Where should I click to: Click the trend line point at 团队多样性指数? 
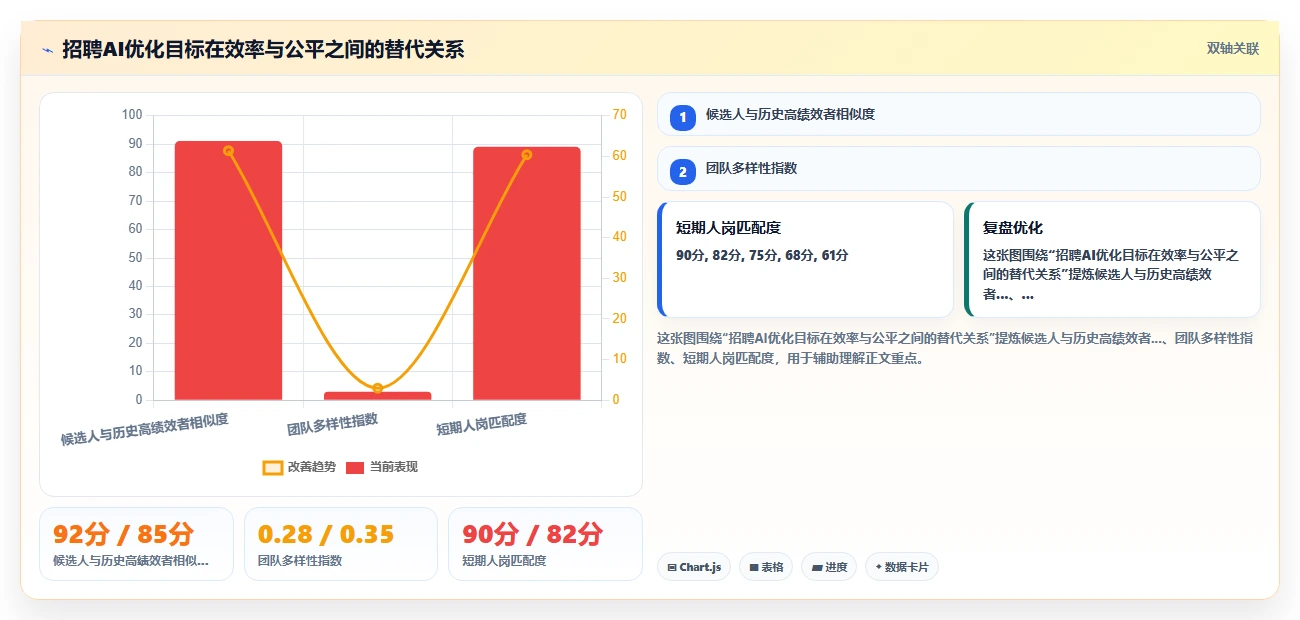click(378, 388)
